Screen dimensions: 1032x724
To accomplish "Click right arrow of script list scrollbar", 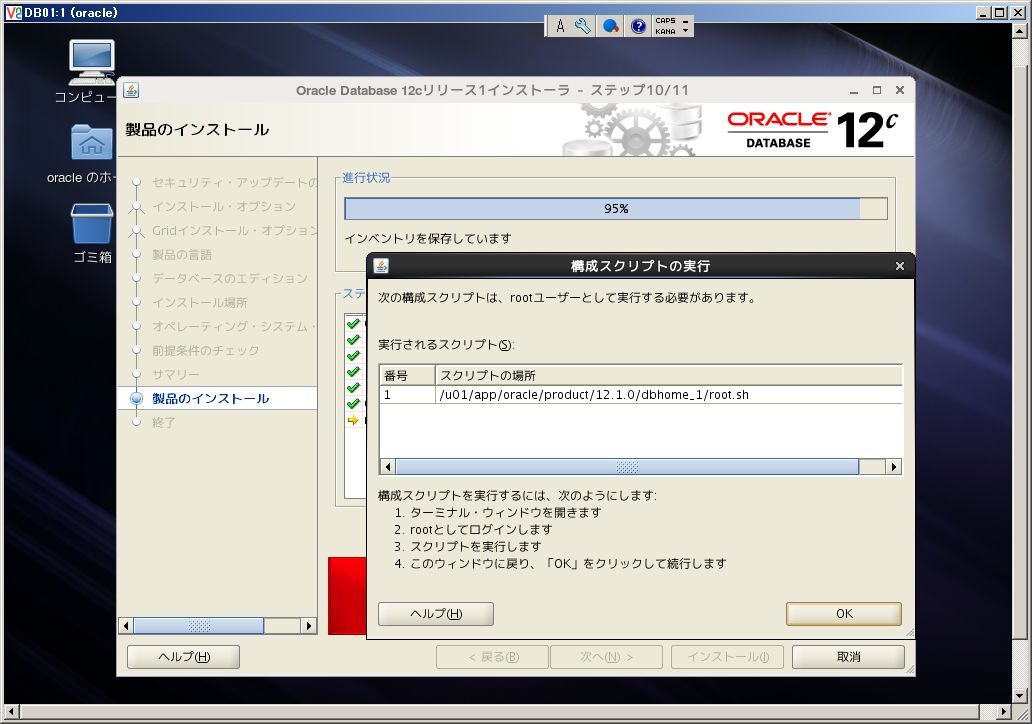I will pos(893,467).
